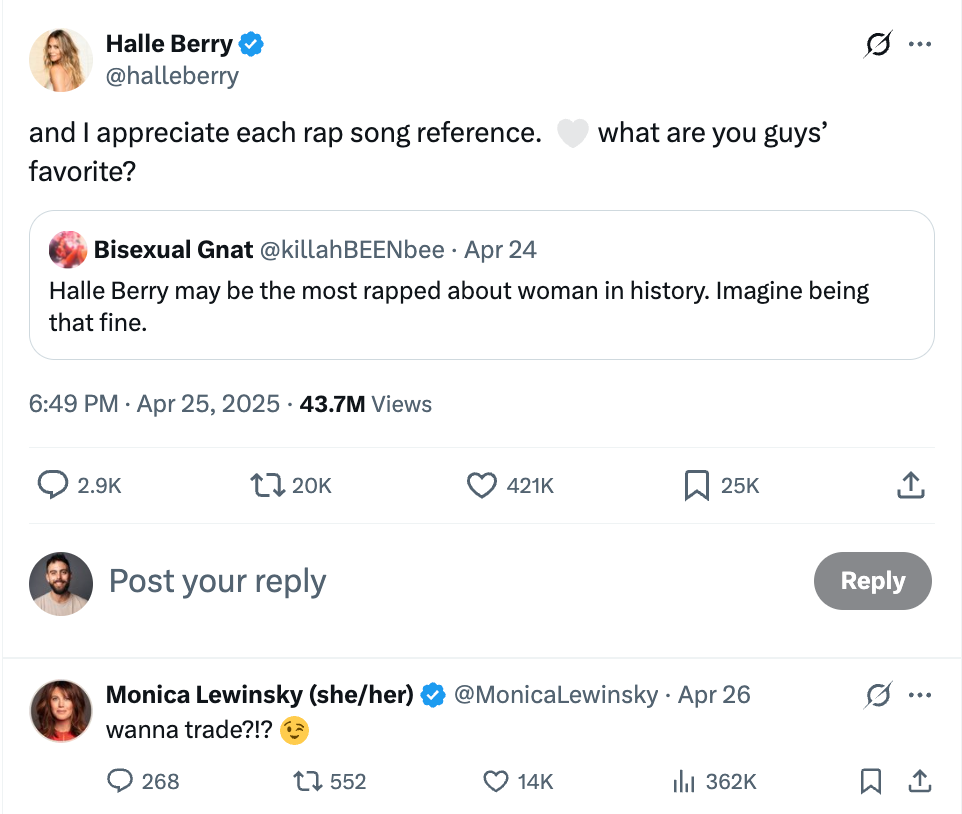Open @killahBEENbee's quoted post
The width and height of the screenshot is (962, 814).
click(x=480, y=285)
